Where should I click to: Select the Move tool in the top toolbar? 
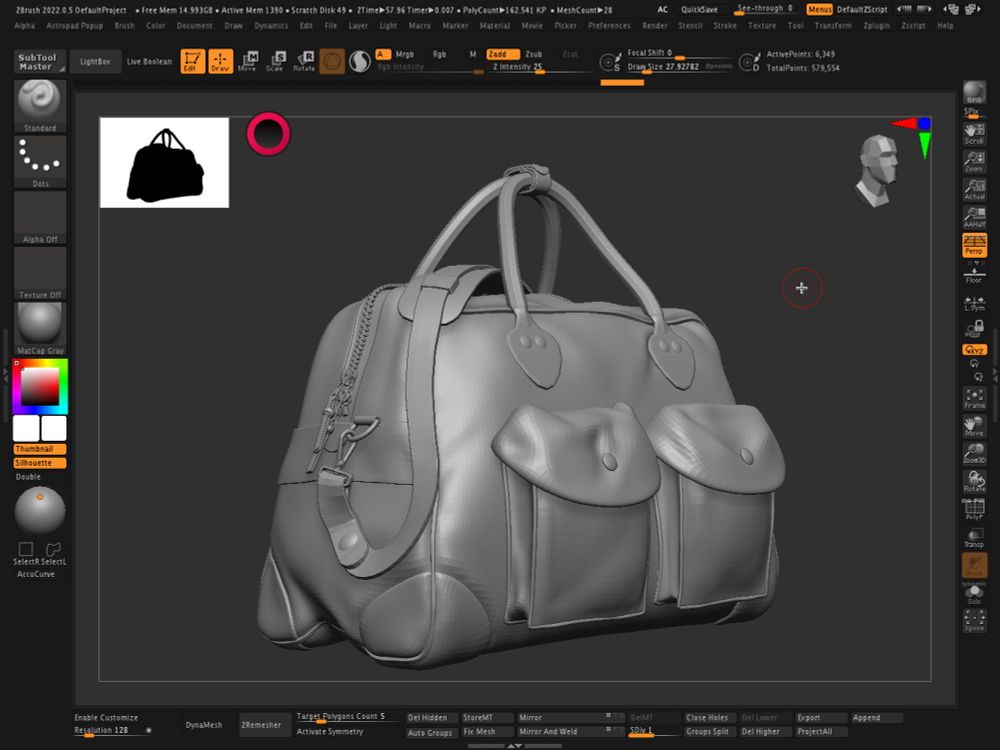pyautogui.click(x=248, y=62)
